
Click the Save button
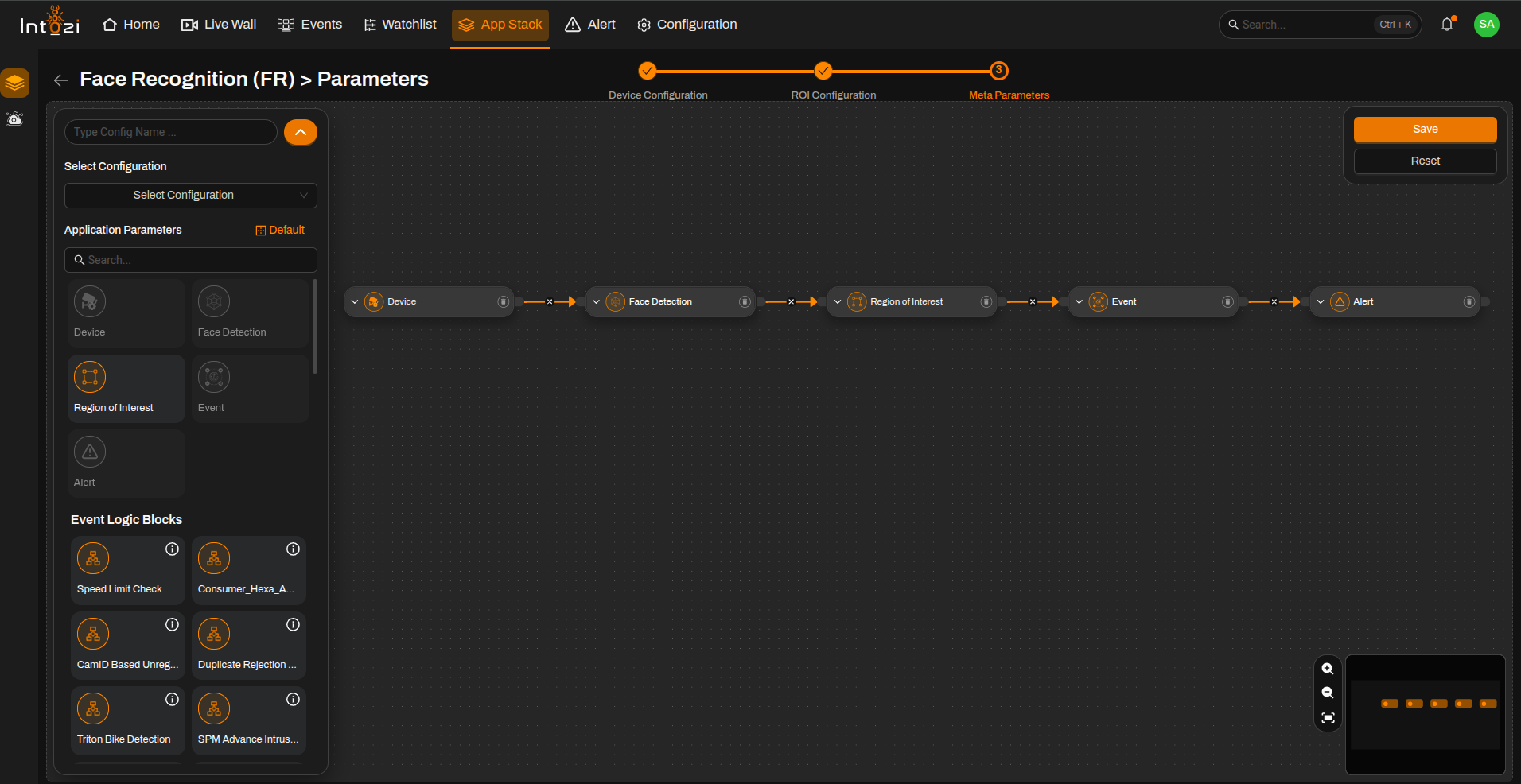(x=1425, y=130)
